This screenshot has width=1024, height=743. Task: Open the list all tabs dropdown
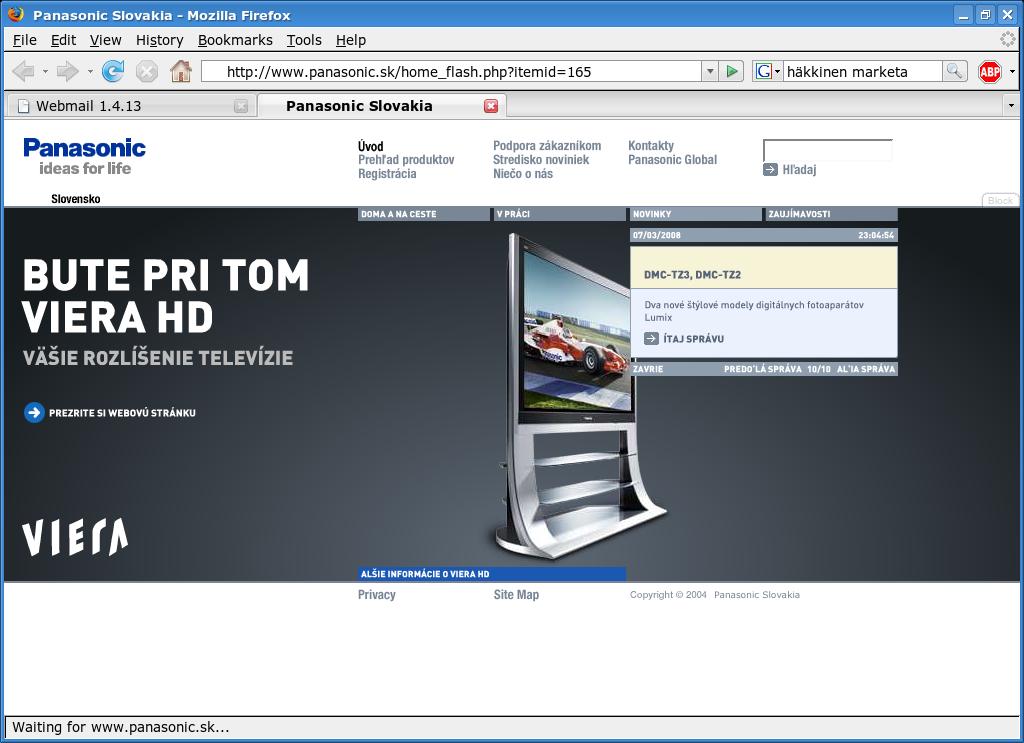[1010, 106]
